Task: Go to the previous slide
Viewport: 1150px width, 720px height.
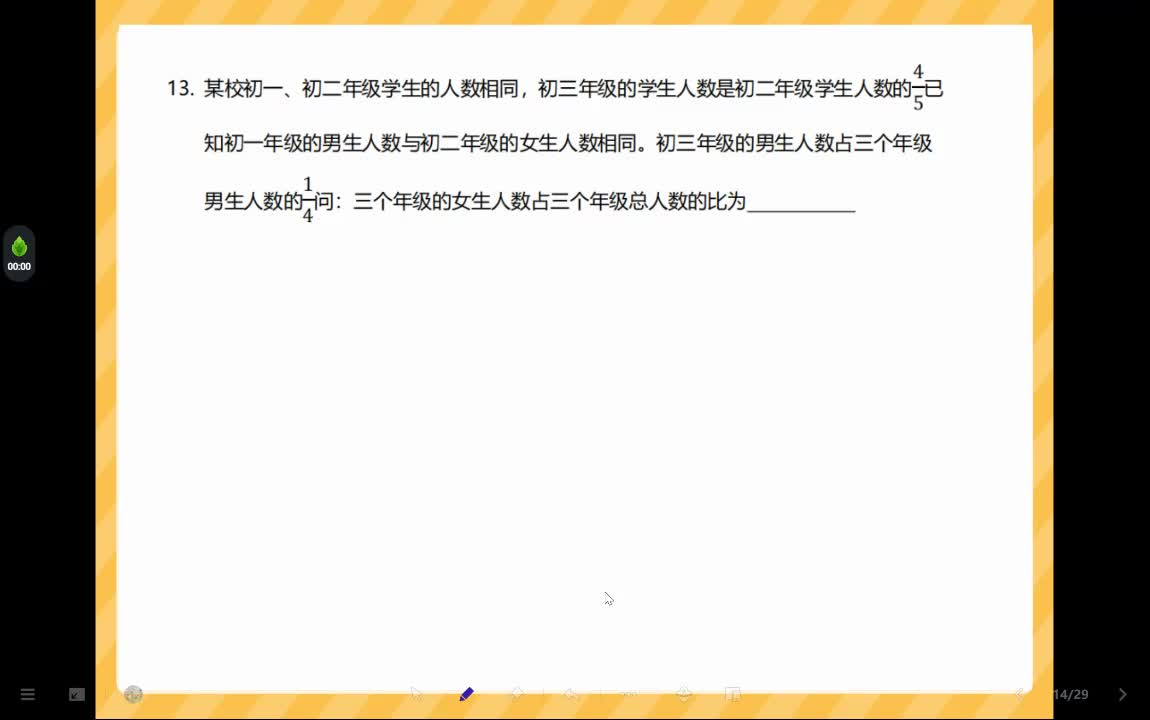Action: click(x=1019, y=694)
